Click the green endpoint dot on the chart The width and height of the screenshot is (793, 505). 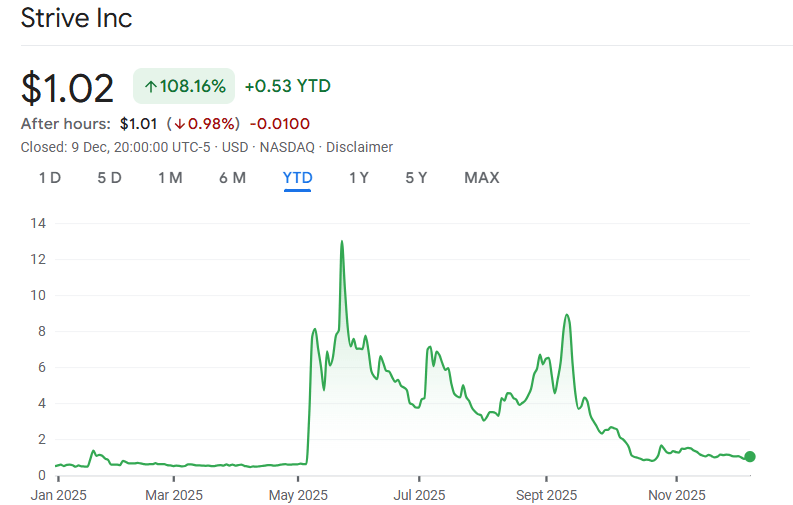(x=750, y=456)
